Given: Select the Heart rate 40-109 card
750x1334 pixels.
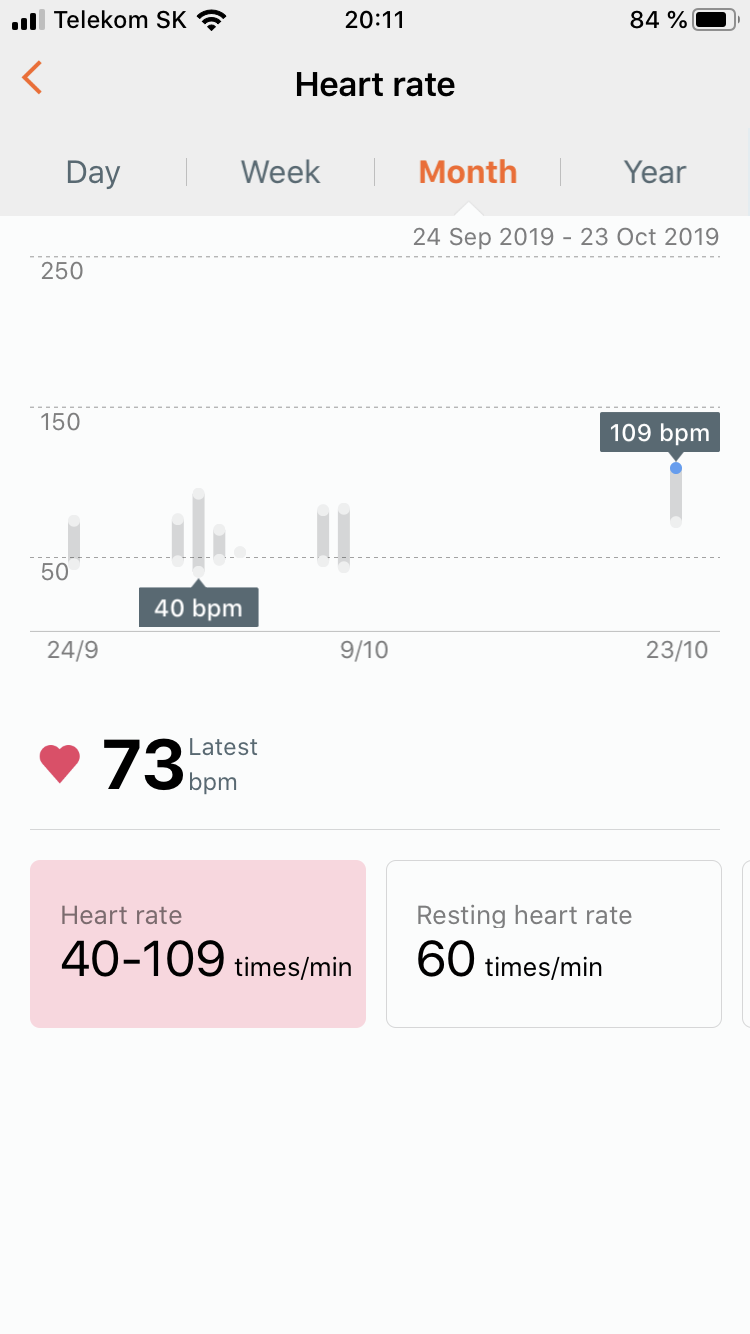Looking at the screenshot, I should point(198,943).
